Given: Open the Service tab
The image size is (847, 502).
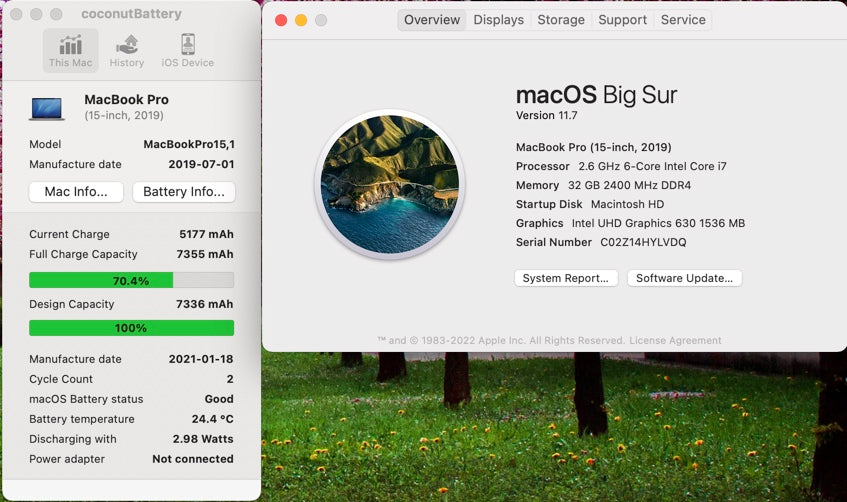Looking at the screenshot, I should (683, 20).
